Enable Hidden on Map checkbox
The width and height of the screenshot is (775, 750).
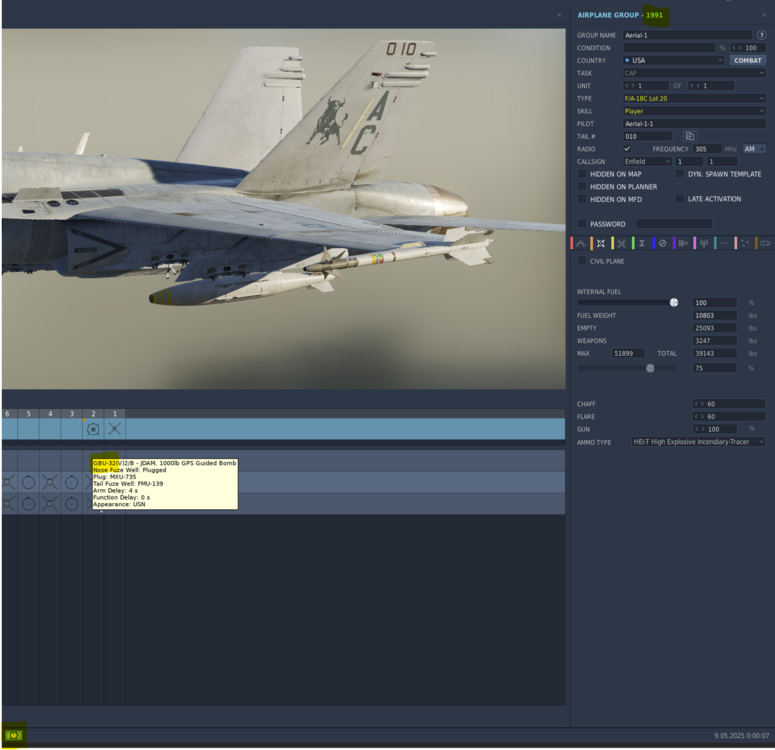click(x=582, y=174)
